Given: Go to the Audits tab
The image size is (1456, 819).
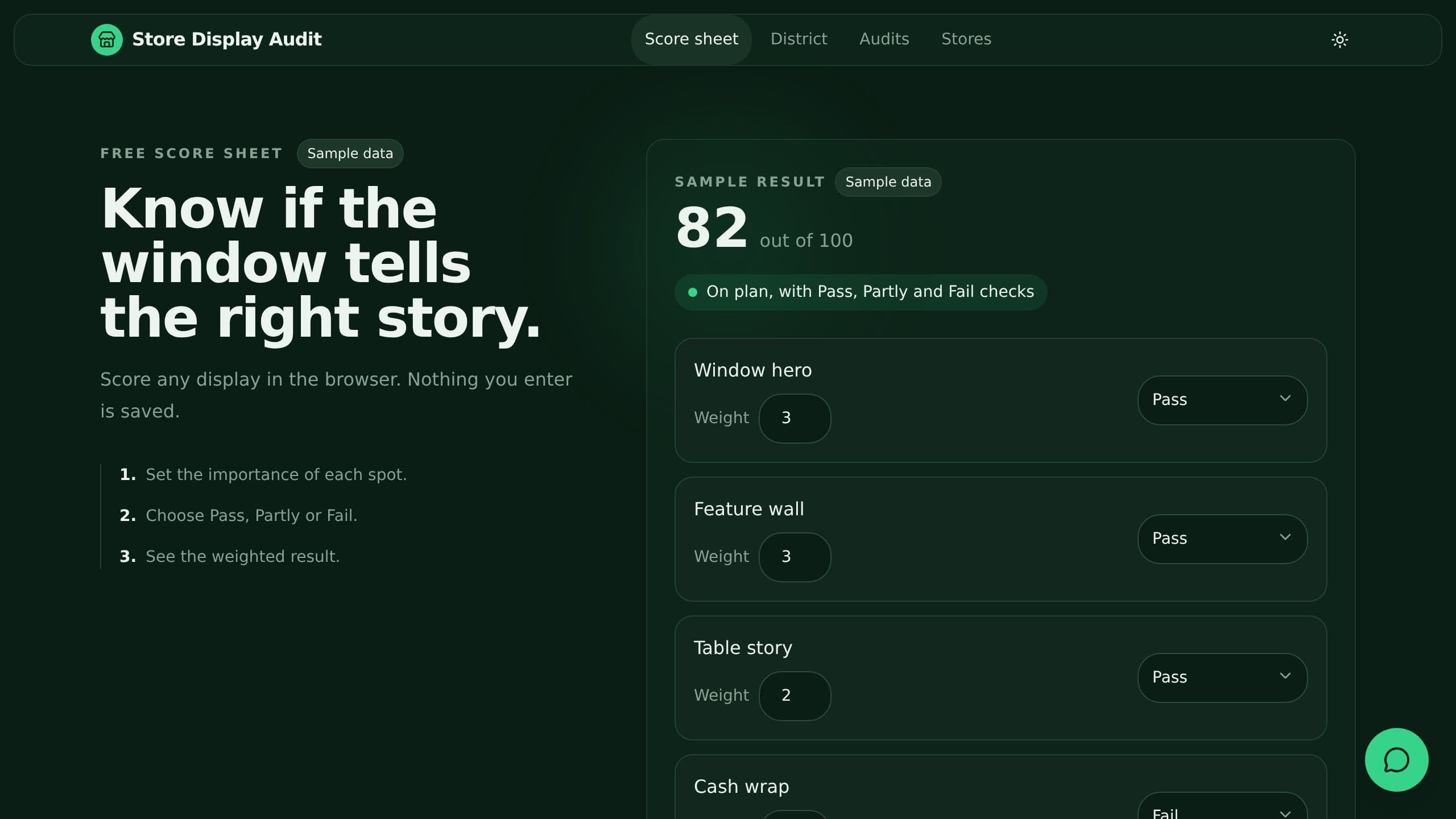Looking at the screenshot, I should tap(884, 39).
